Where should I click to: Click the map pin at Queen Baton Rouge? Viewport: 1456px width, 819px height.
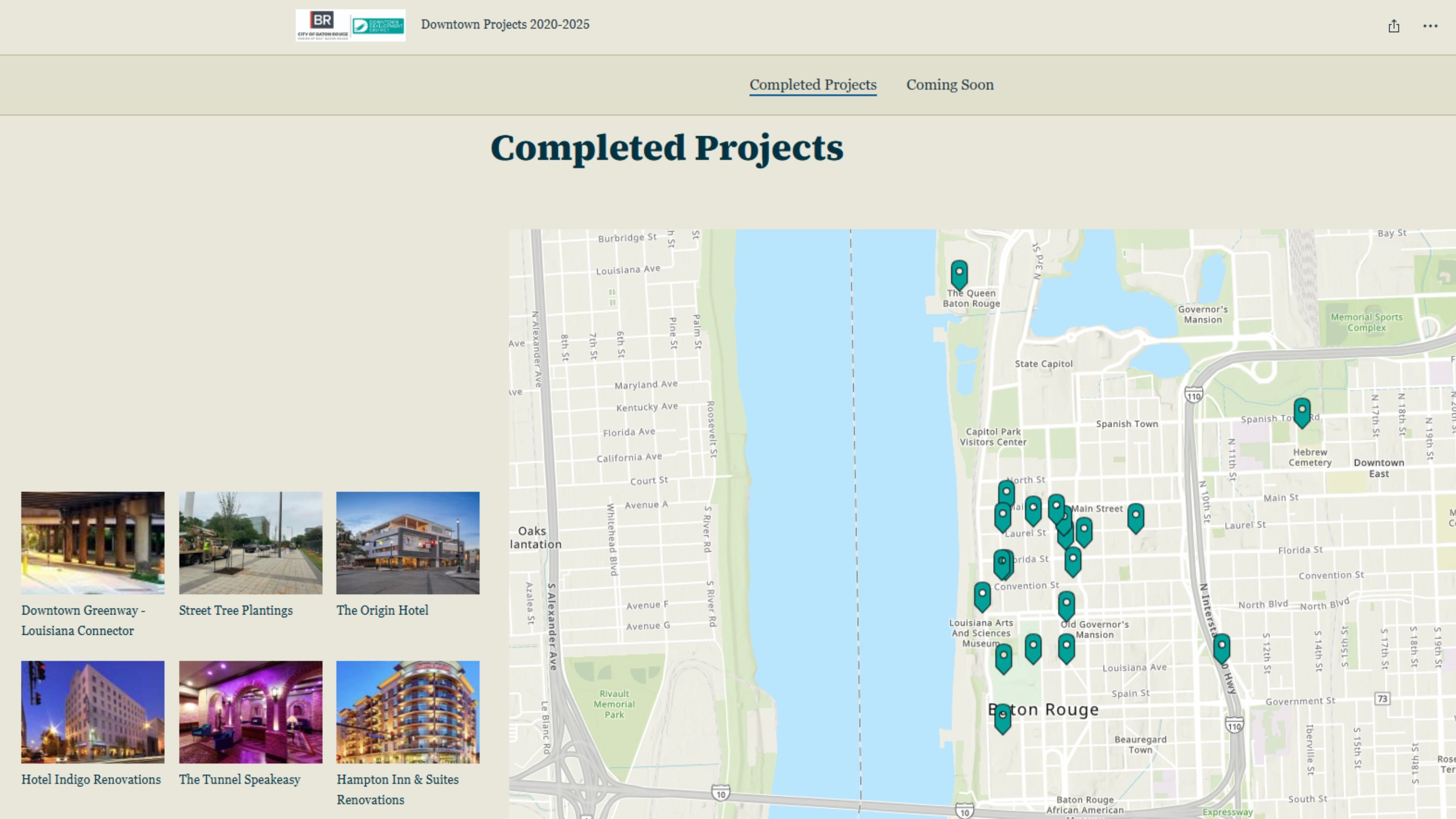pos(959,273)
